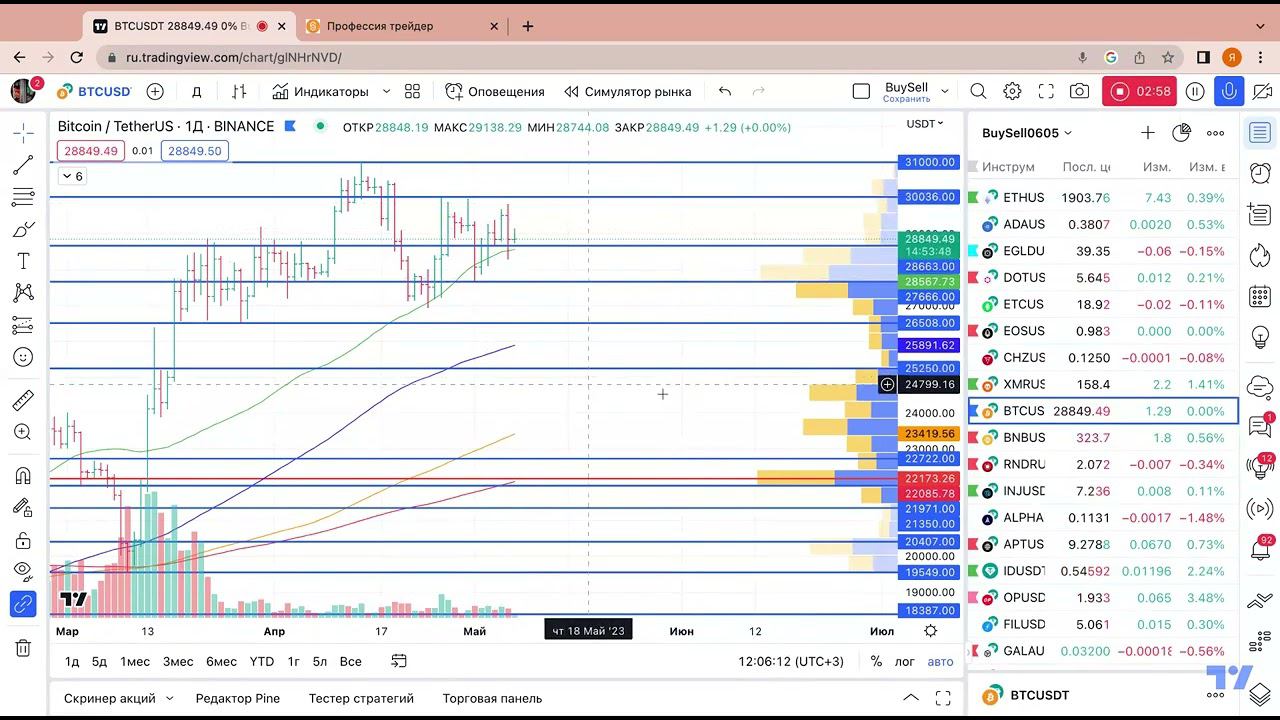Screen dimensions: 1280x720
Task: Select the trend line drawing tool
Action: pos(23,164)
